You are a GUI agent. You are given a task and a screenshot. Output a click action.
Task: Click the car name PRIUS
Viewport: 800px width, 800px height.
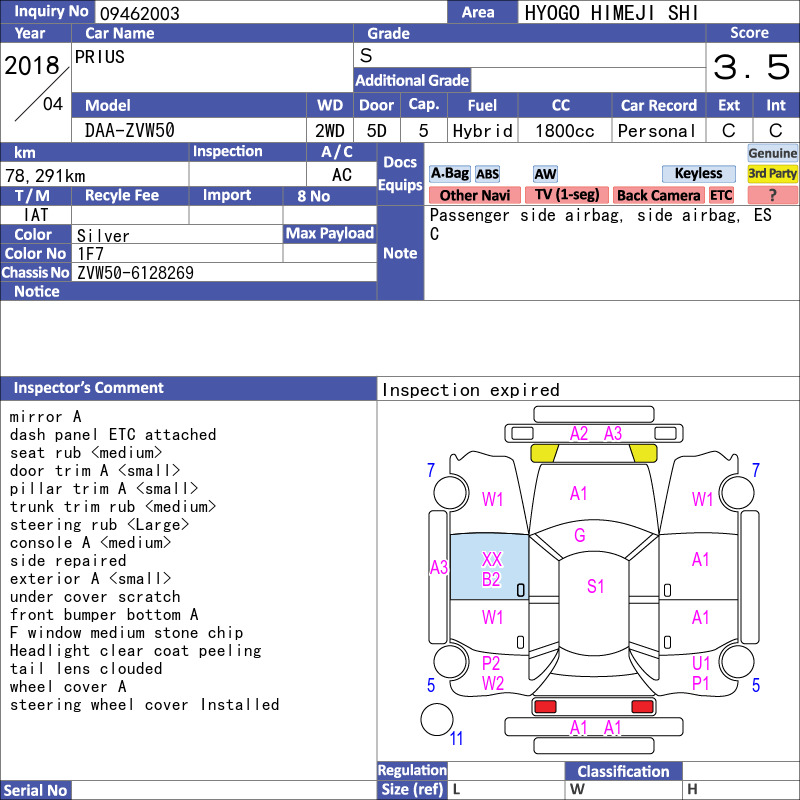(99, 56)
